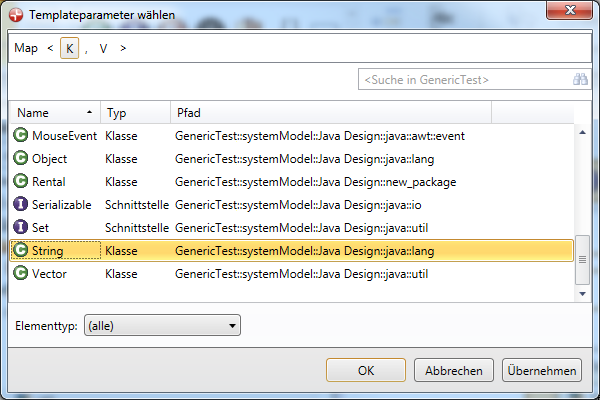This screenshot has height=400, width=600.
Task: Click the binoculars search icon
Action: click(580, 79)
